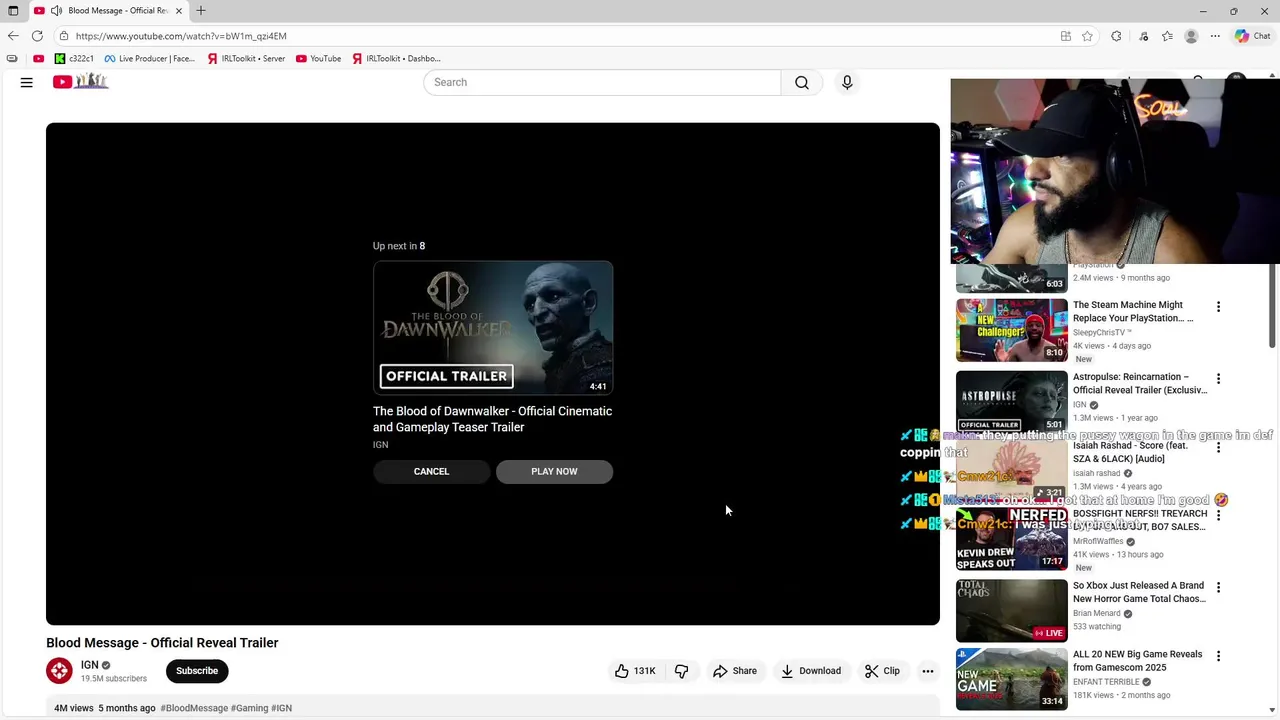Open the MrRoflWaffles channel name
The width and height of the screenshot is (1280, 720).
coord(1098,541)
